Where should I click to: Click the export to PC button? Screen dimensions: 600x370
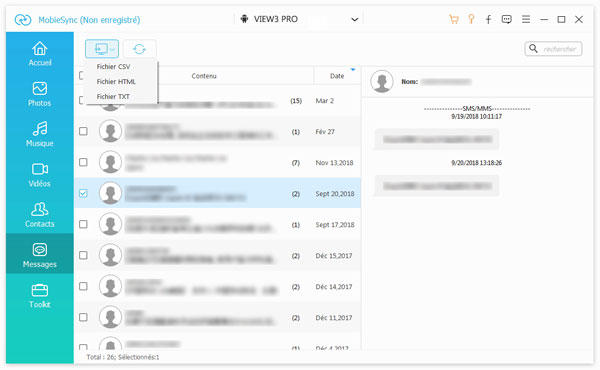102,49
